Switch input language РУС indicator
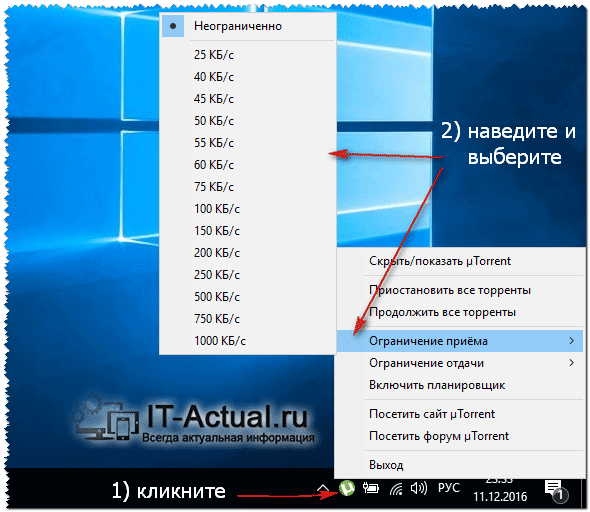Image resolution: width=590 pixels, height=512 pixels. tap(449, 488)
